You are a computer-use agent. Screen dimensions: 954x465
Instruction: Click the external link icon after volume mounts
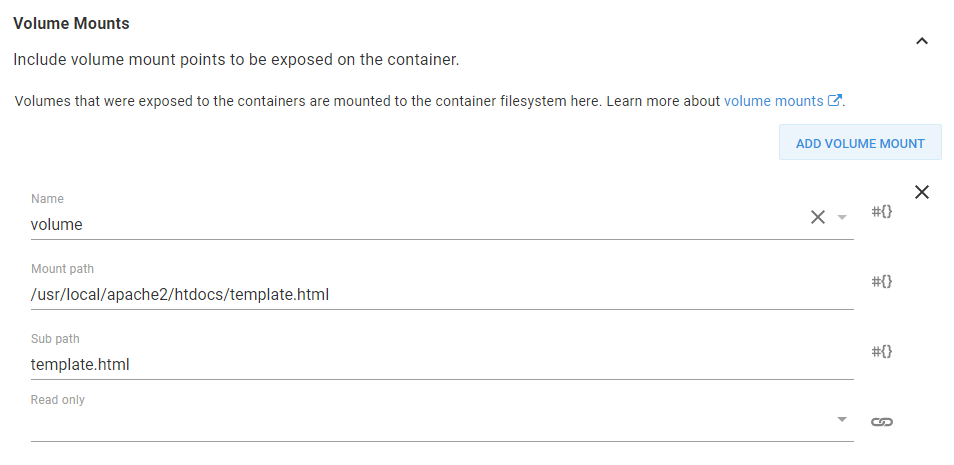click(834, 101)
